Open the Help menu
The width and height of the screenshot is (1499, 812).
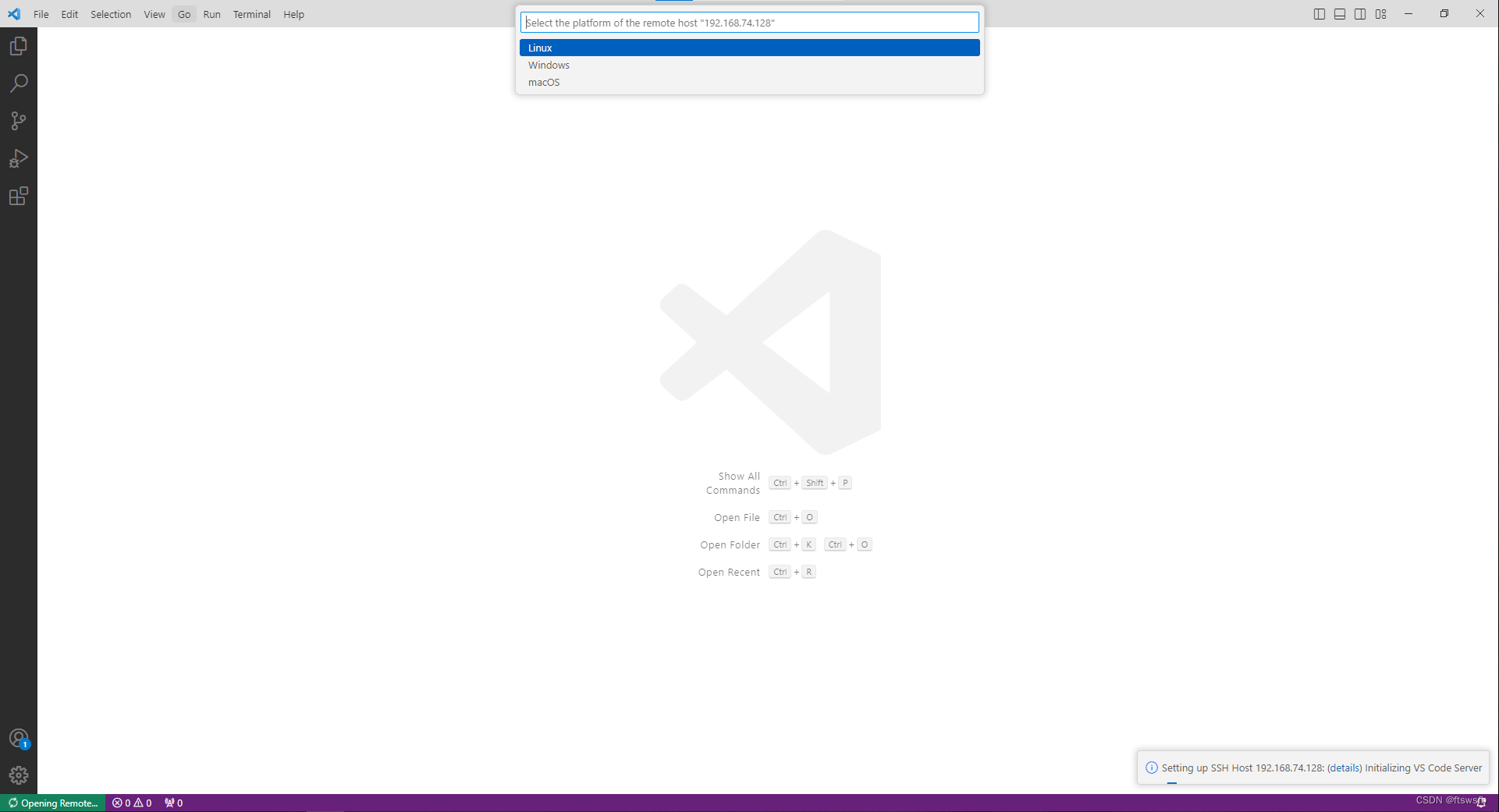293,14
